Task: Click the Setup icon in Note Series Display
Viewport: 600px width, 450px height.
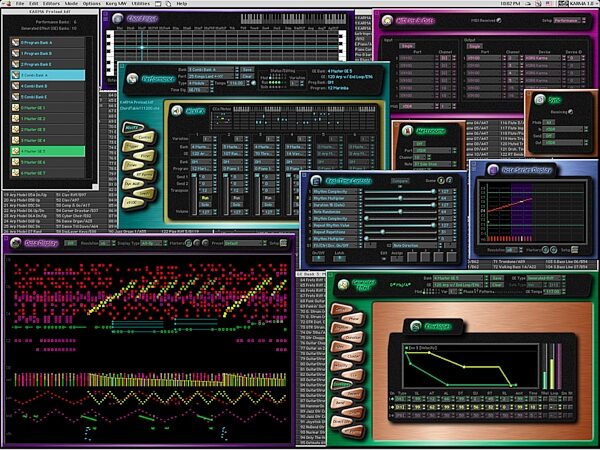Action: [574, 249]
